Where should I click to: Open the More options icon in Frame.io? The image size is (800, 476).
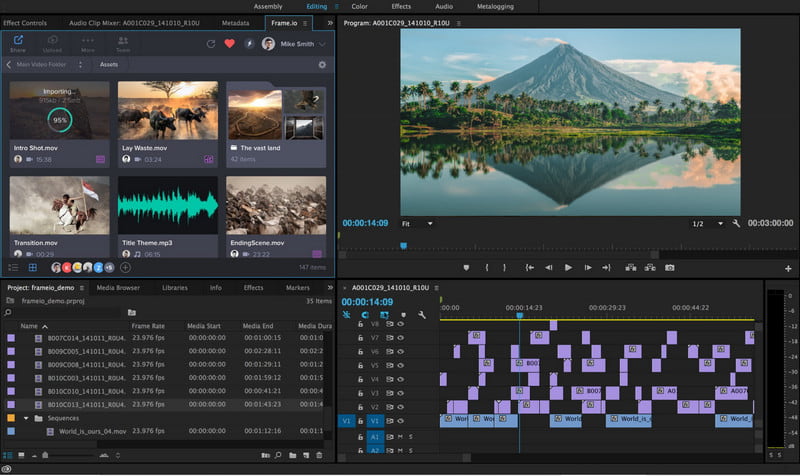tap(88, 40)
